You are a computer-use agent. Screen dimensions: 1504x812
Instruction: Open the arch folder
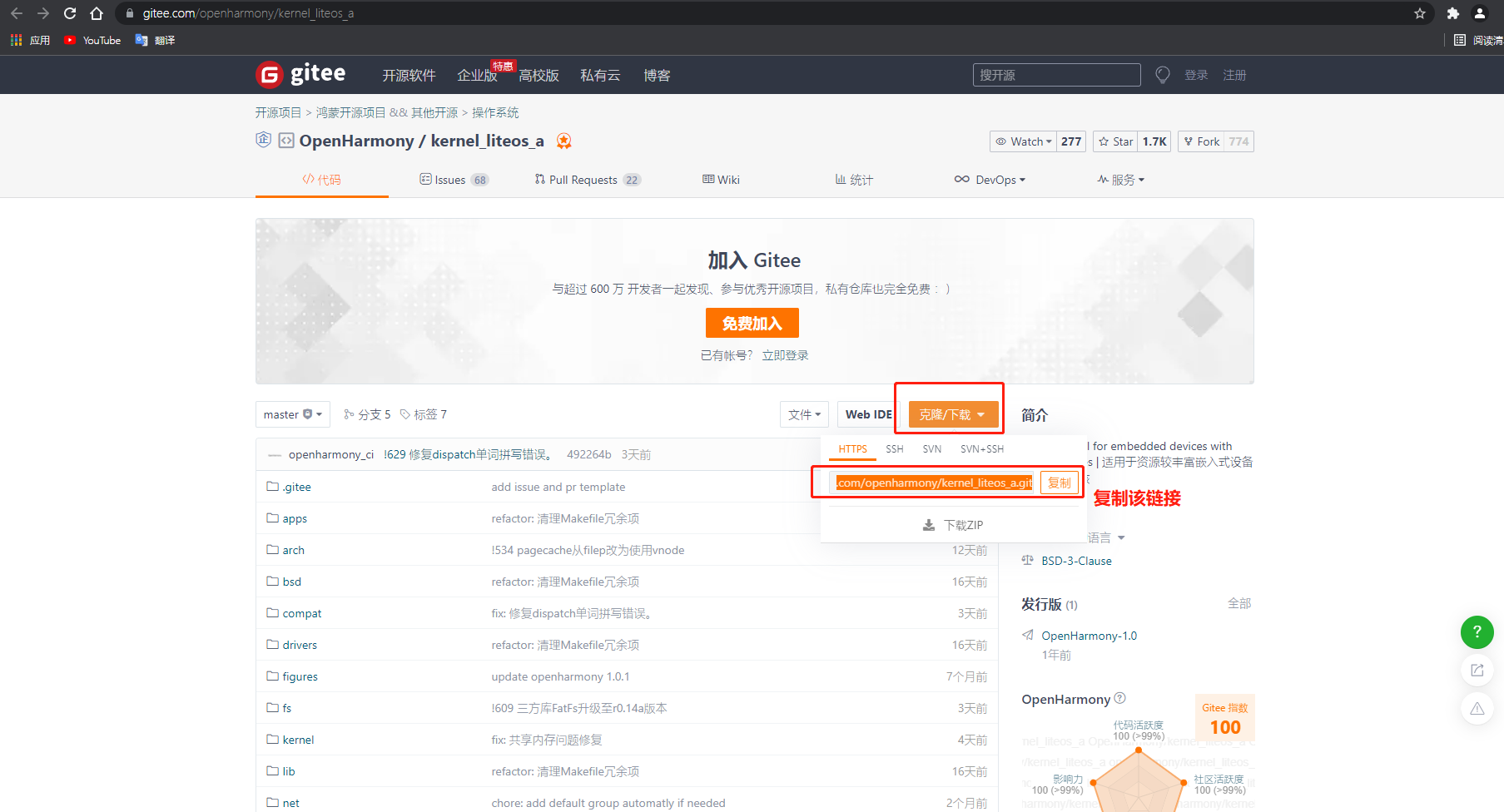tap(293, 550)
